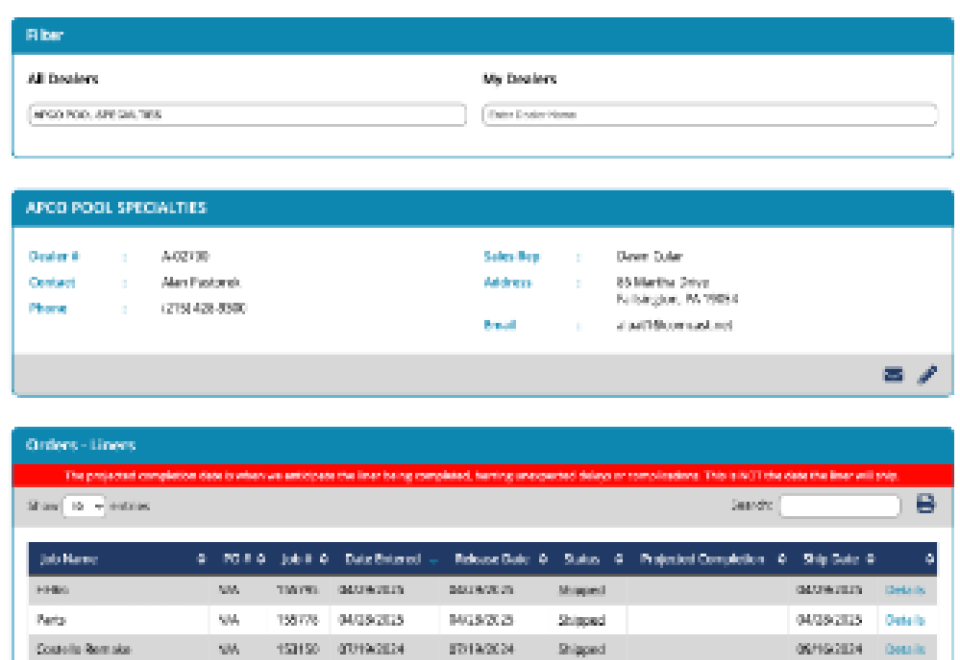Open the Show entries count dropdown
This screenshot has height=660, width=960.
[x=84, y=506]
